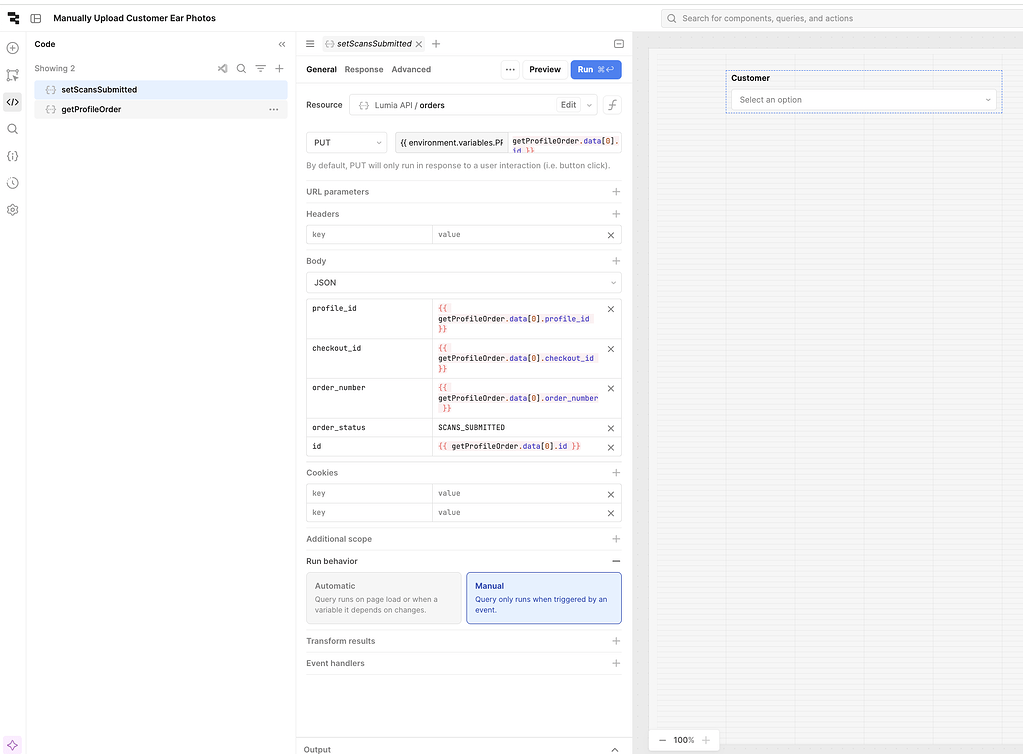Select Manual run behavior
The image size is (1023, 754).
pos(543,598)
